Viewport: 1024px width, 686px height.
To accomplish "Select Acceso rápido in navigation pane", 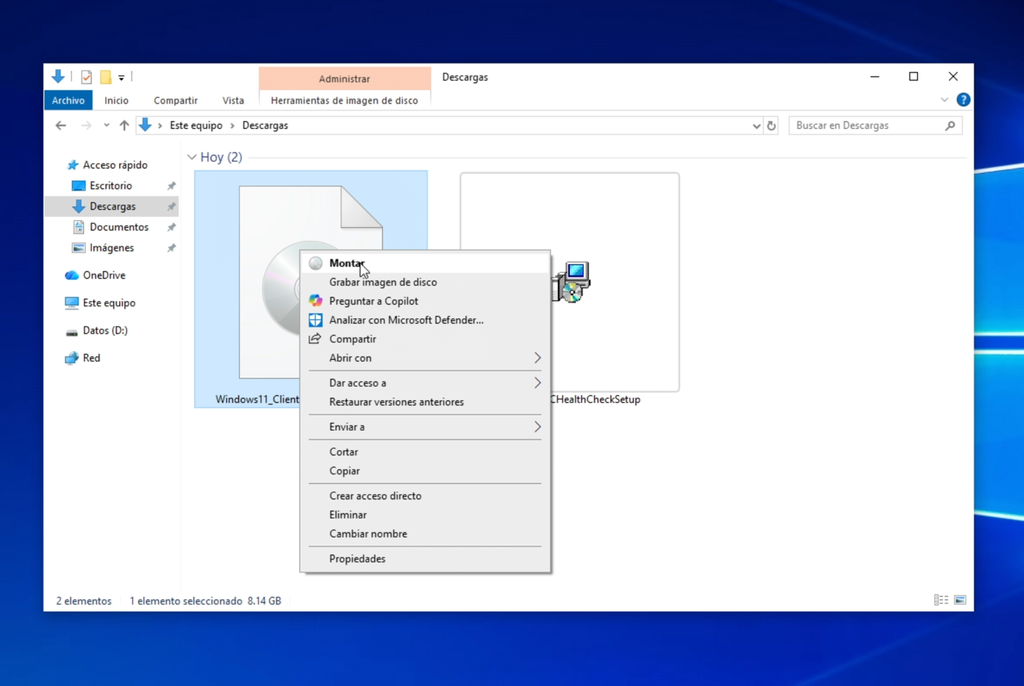I will coord(115,165).
